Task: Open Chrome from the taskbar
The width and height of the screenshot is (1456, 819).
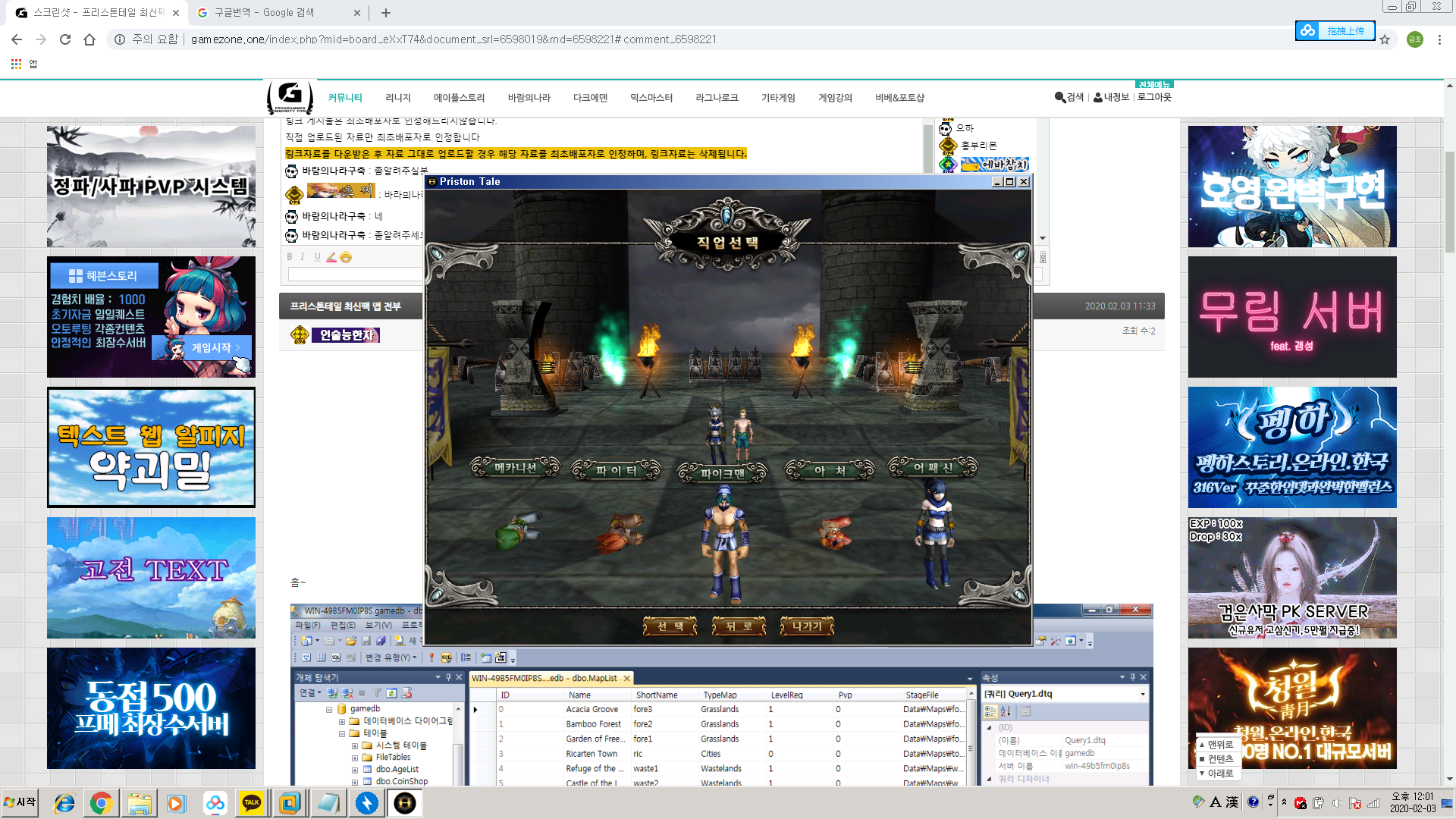Action: pos(101,803)
